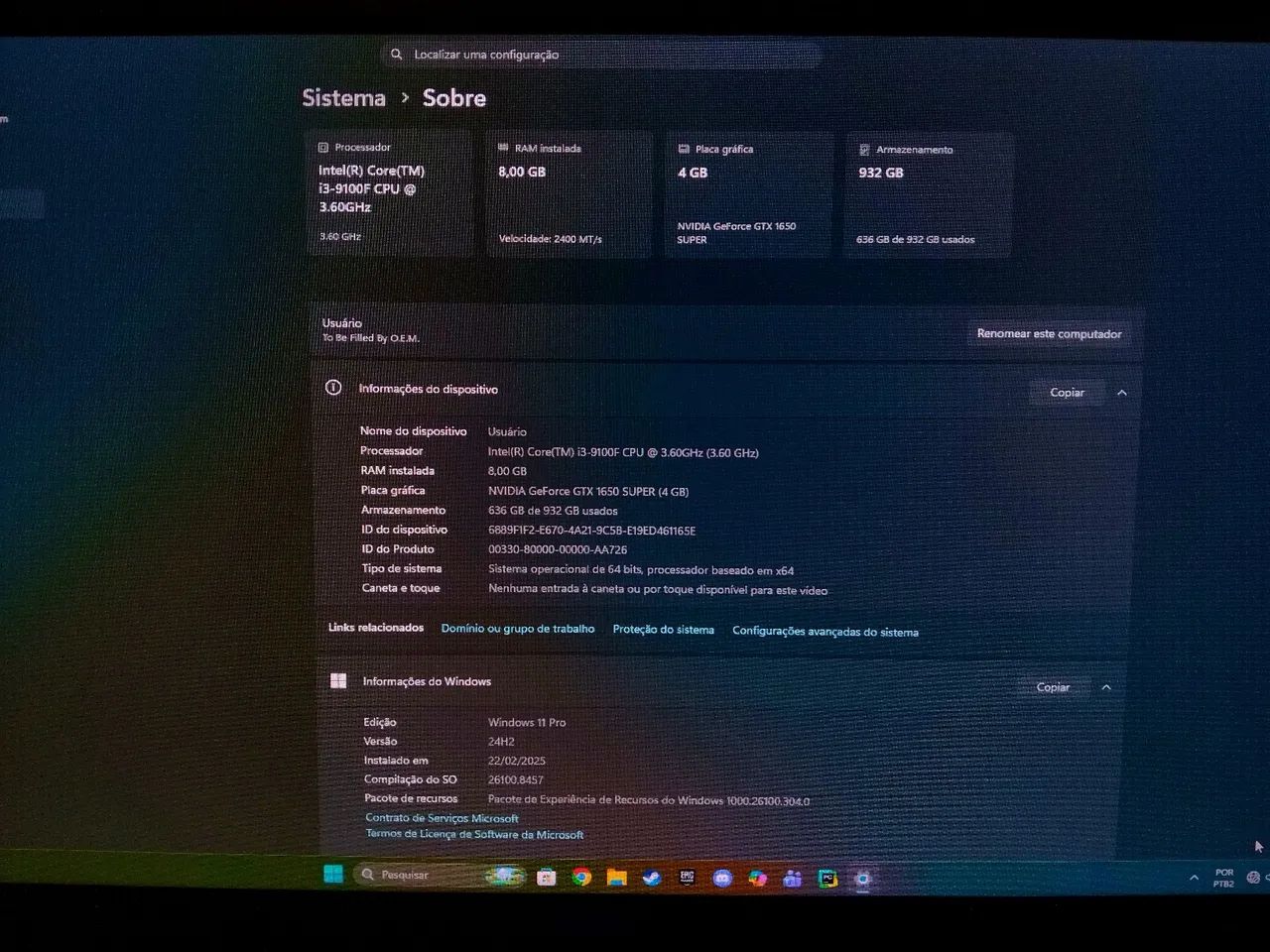Viewport: 1270px width, 952px height.
Task: Select the device ID value 6889F1F2-E670
Action: (x=591, y=531)
